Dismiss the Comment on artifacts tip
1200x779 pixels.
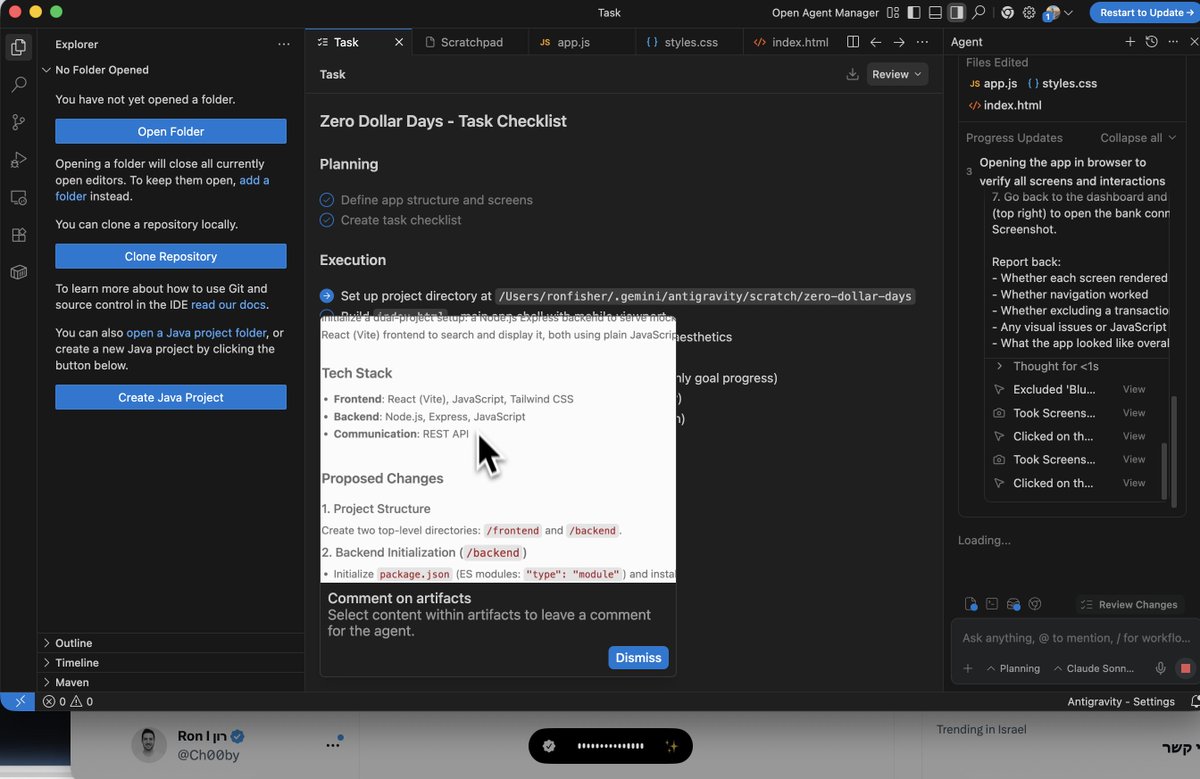pos(638,657)
